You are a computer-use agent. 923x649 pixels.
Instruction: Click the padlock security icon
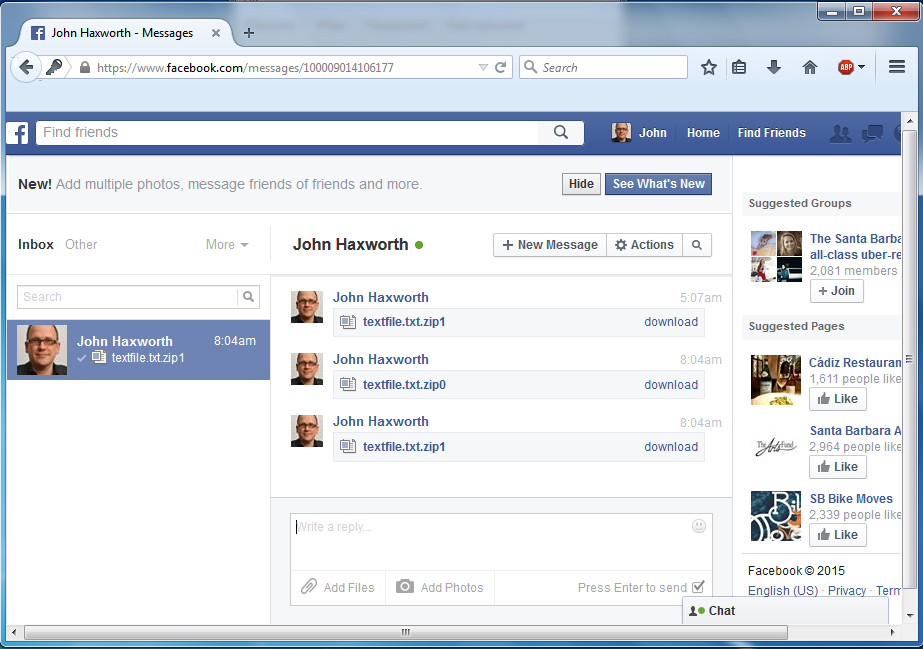point(85,68)
